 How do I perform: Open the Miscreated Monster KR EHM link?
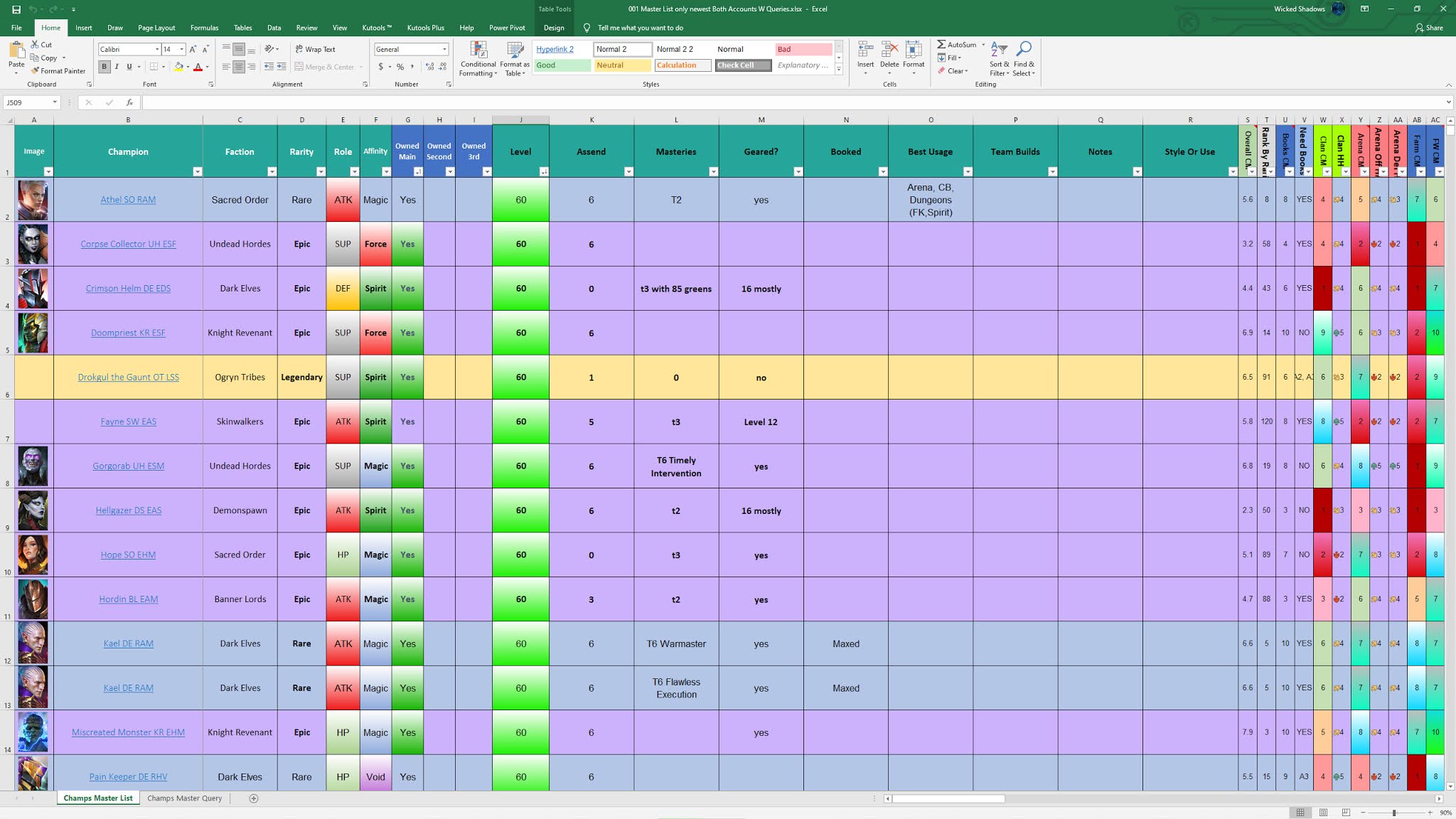[x=128, y=732]
